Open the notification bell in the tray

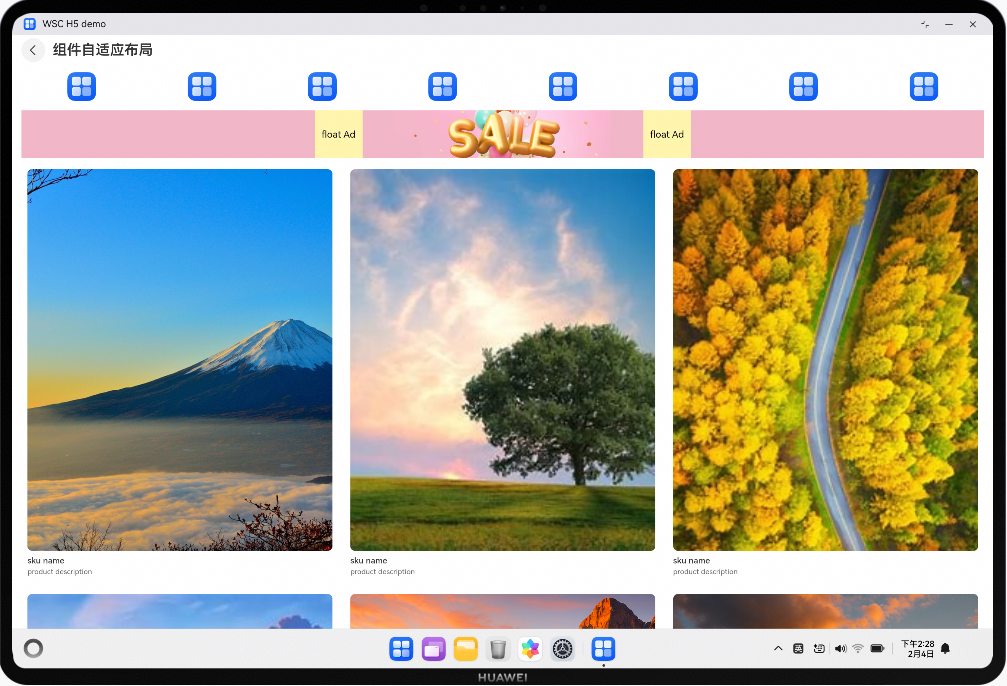coord(945,649)
